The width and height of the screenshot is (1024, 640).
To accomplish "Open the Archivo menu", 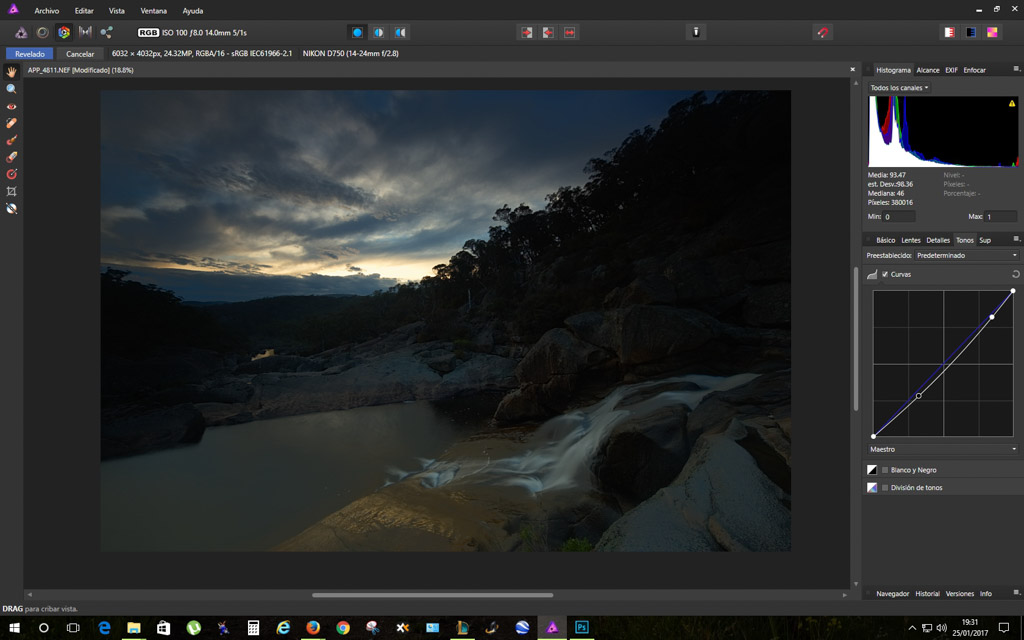I will (47, 10).
